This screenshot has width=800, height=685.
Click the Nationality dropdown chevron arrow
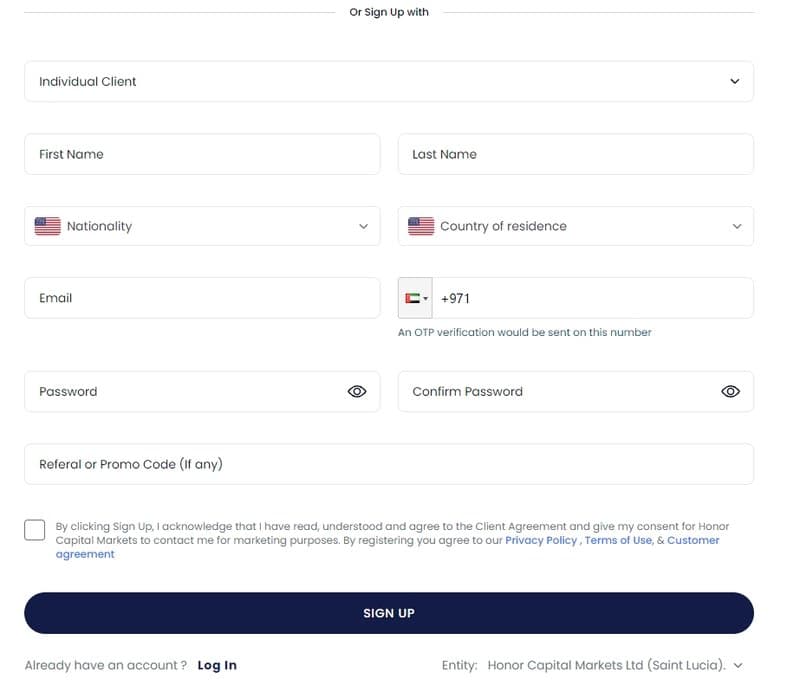click(363, 226)
